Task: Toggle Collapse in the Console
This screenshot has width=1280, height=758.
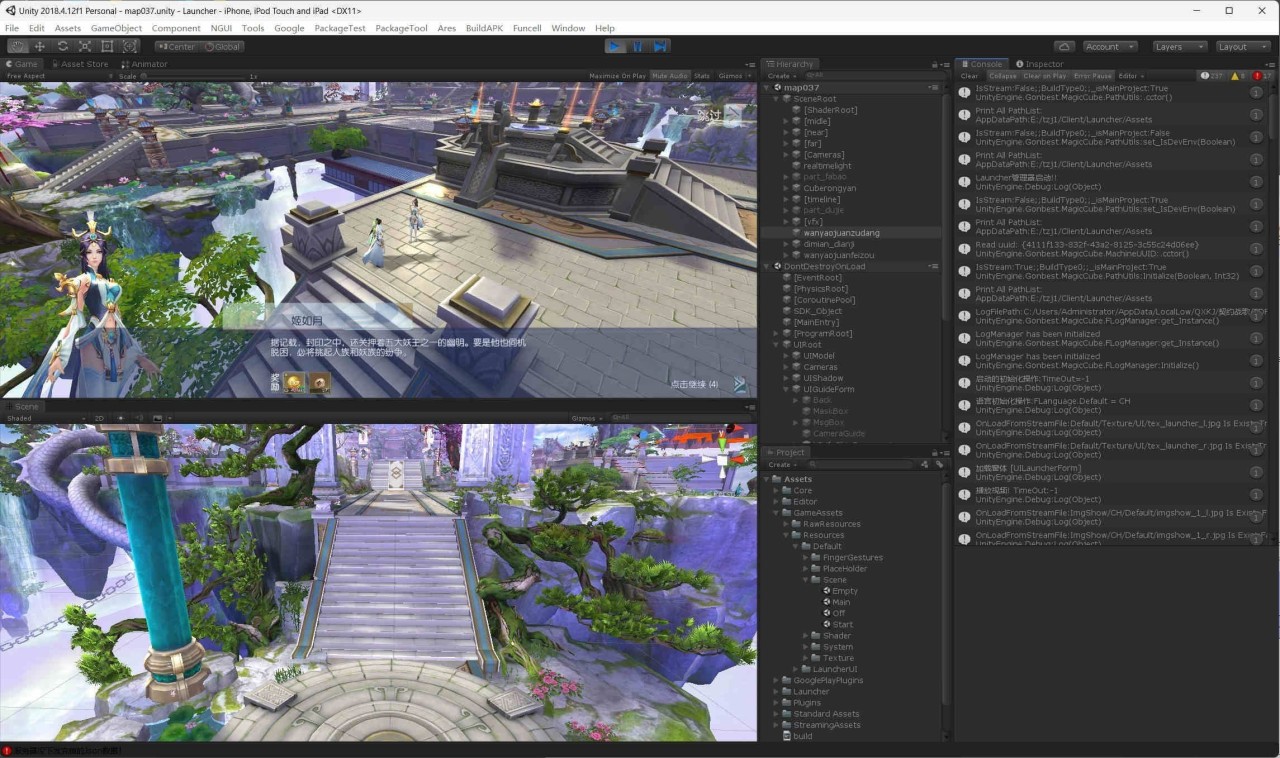Action: point(1002,76)
